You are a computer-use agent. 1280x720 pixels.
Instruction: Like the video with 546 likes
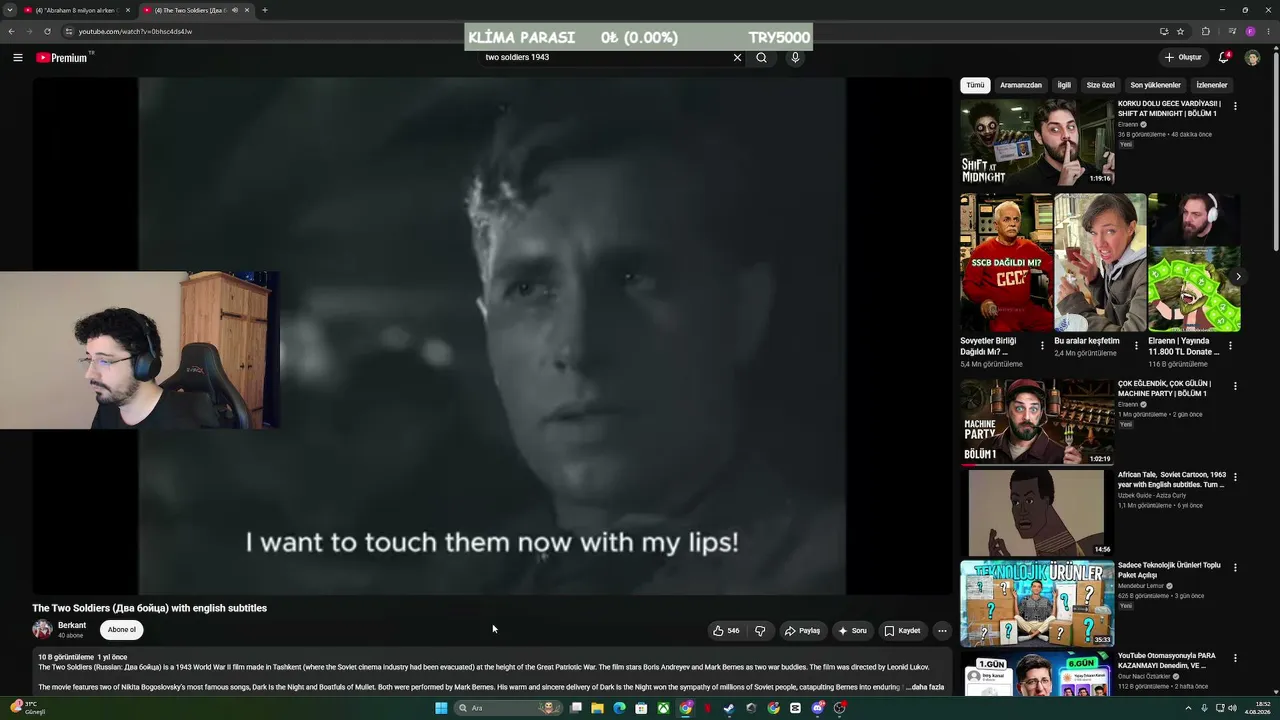[726, 631]
